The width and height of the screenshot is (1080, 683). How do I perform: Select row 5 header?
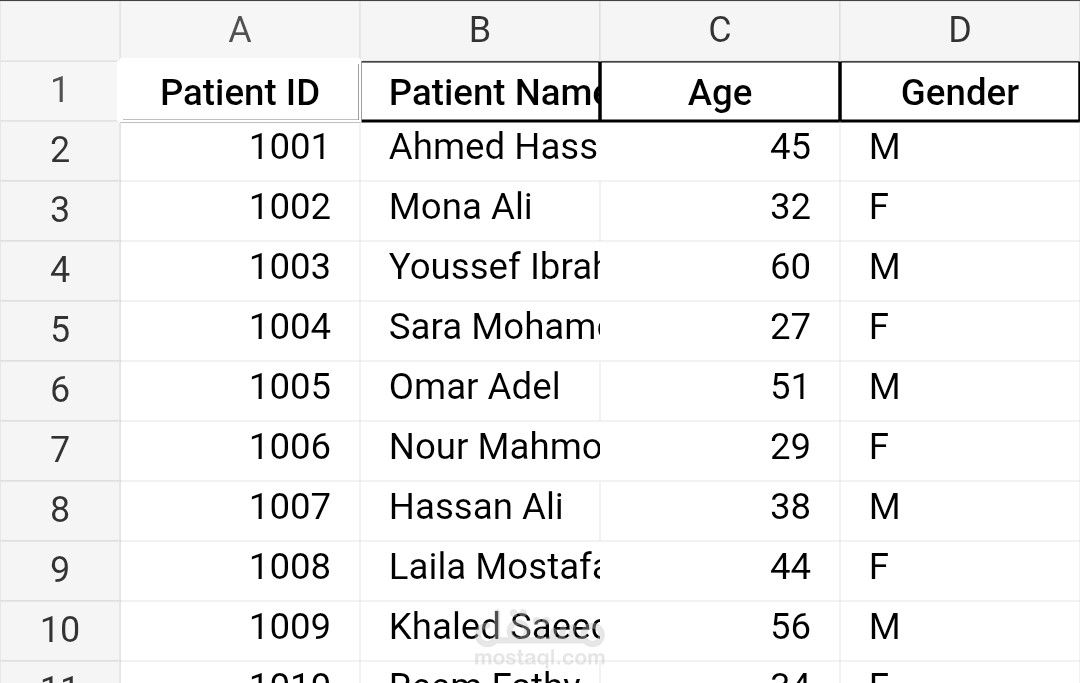(60, 327)
